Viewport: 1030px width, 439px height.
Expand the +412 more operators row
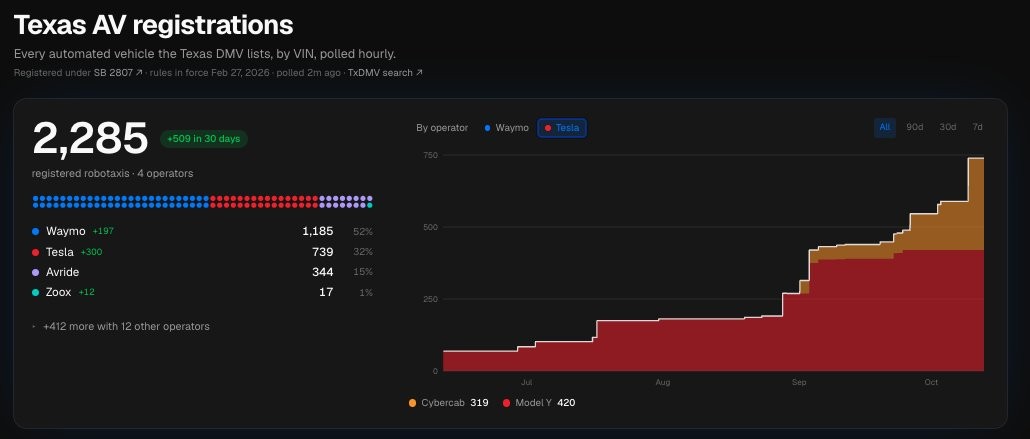(x=121, y=326)
